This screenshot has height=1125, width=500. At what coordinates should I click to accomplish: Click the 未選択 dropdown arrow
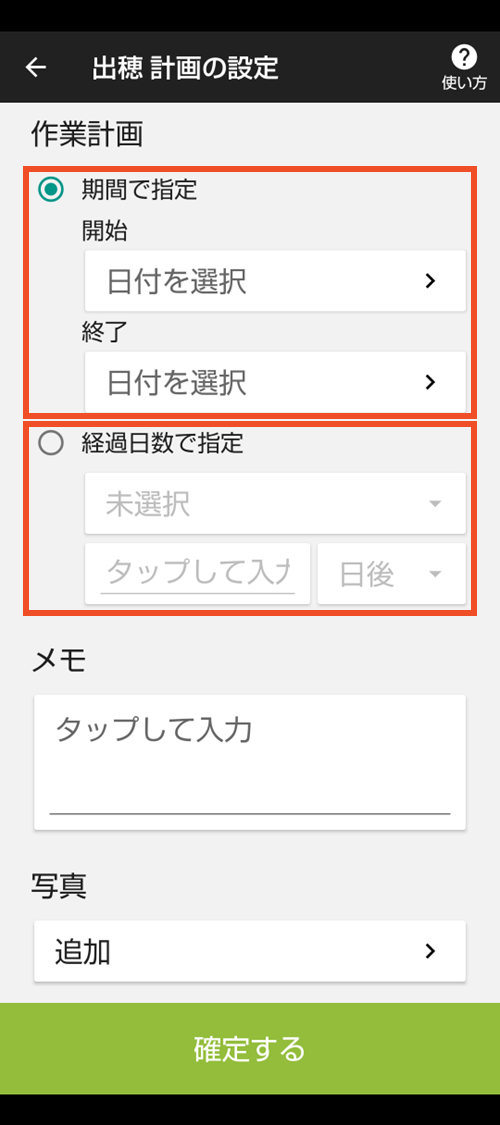435,504
